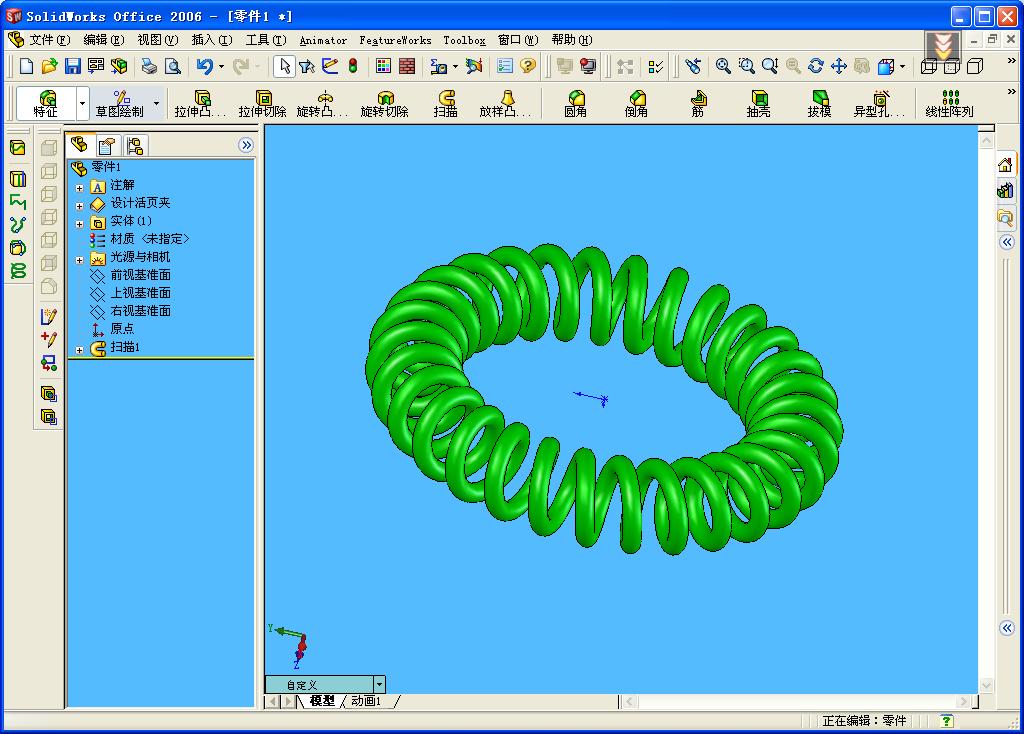Click the Rib (筋) tool
The width and height of the screenshot is (1024, 734).
pos(698,104)
